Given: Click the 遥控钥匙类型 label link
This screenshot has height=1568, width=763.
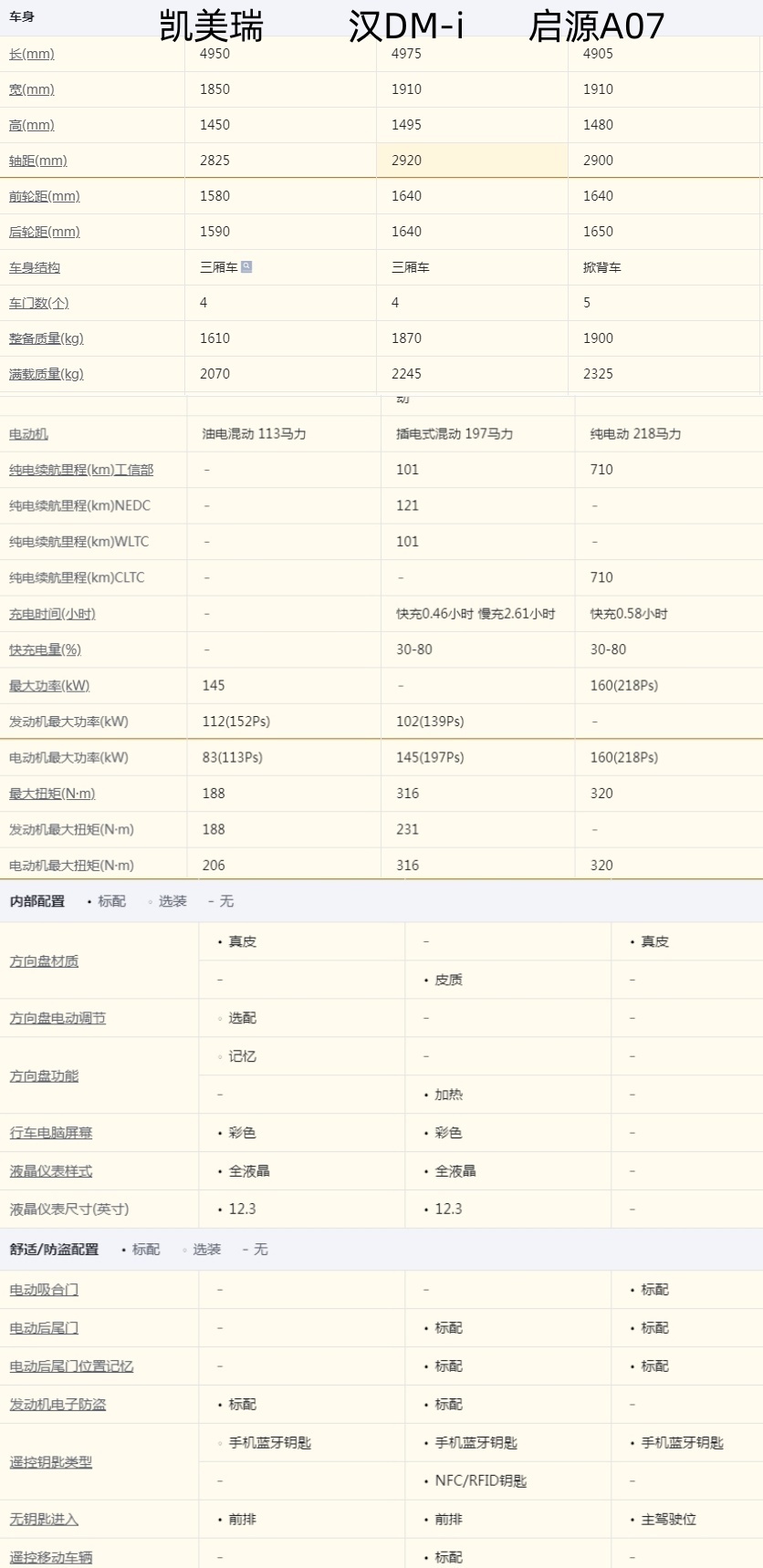Looking at the screenshot, I should point(51,1462).
